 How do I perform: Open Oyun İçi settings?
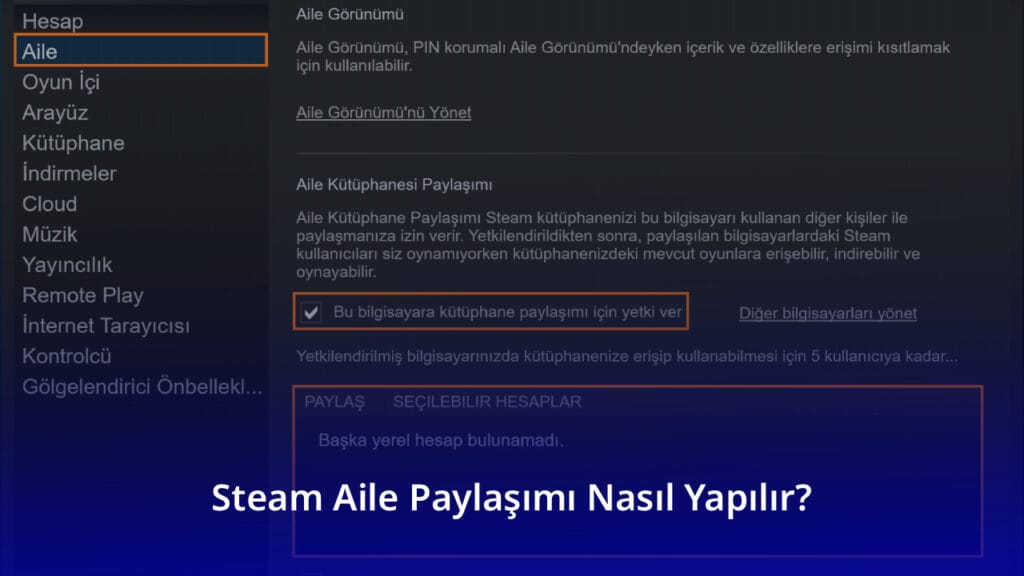click(61, 82)
